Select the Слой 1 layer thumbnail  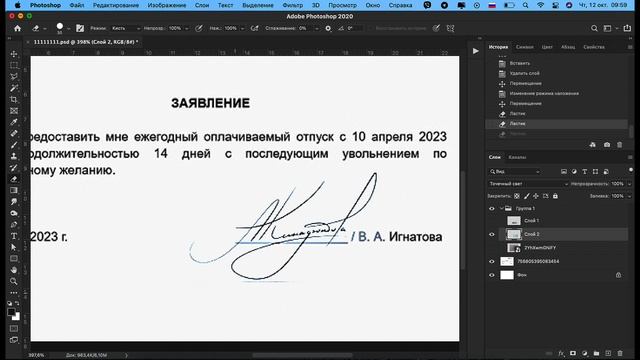tap(514, 221)
